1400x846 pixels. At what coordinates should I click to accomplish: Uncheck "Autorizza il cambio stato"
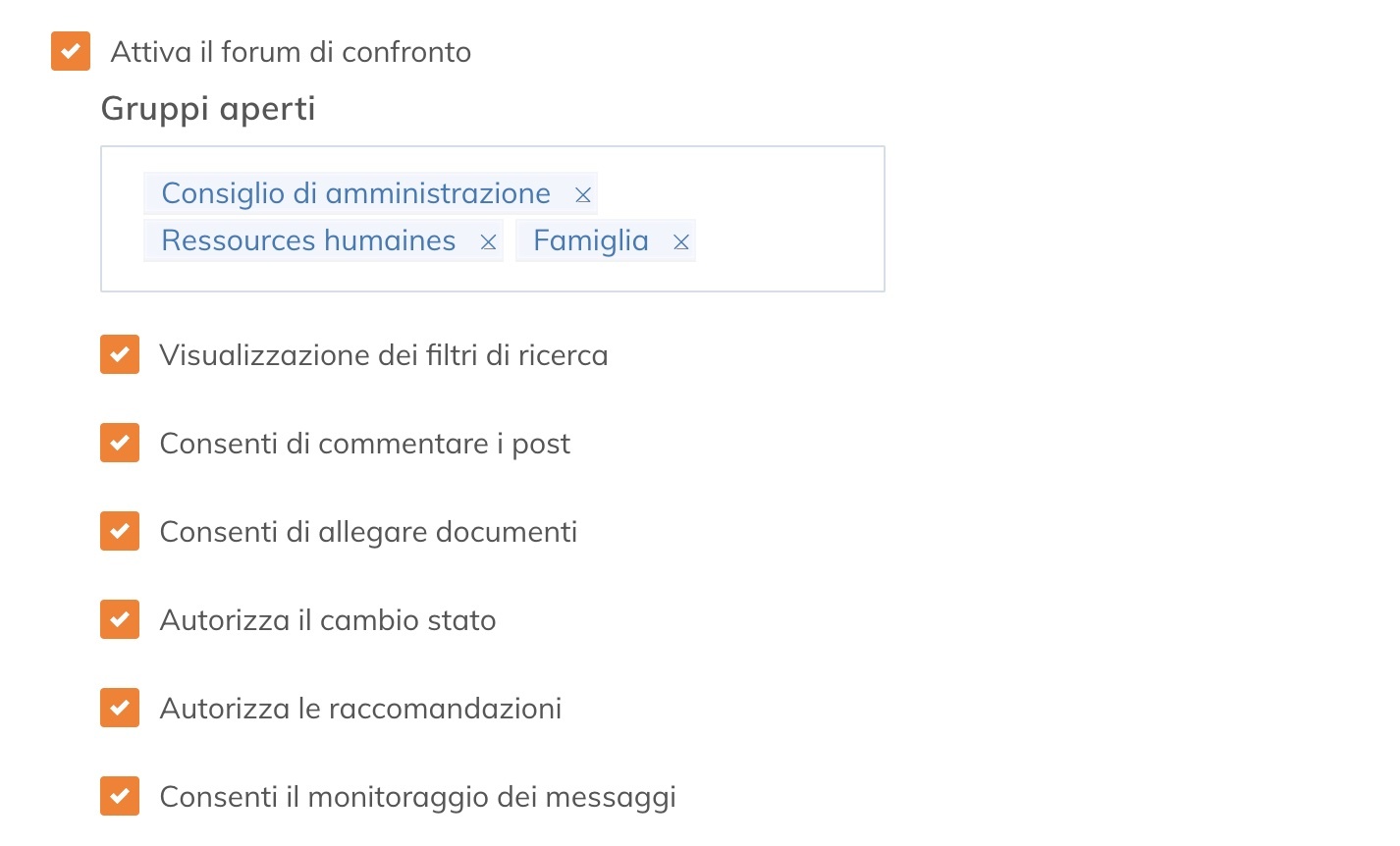coord(119,619)
